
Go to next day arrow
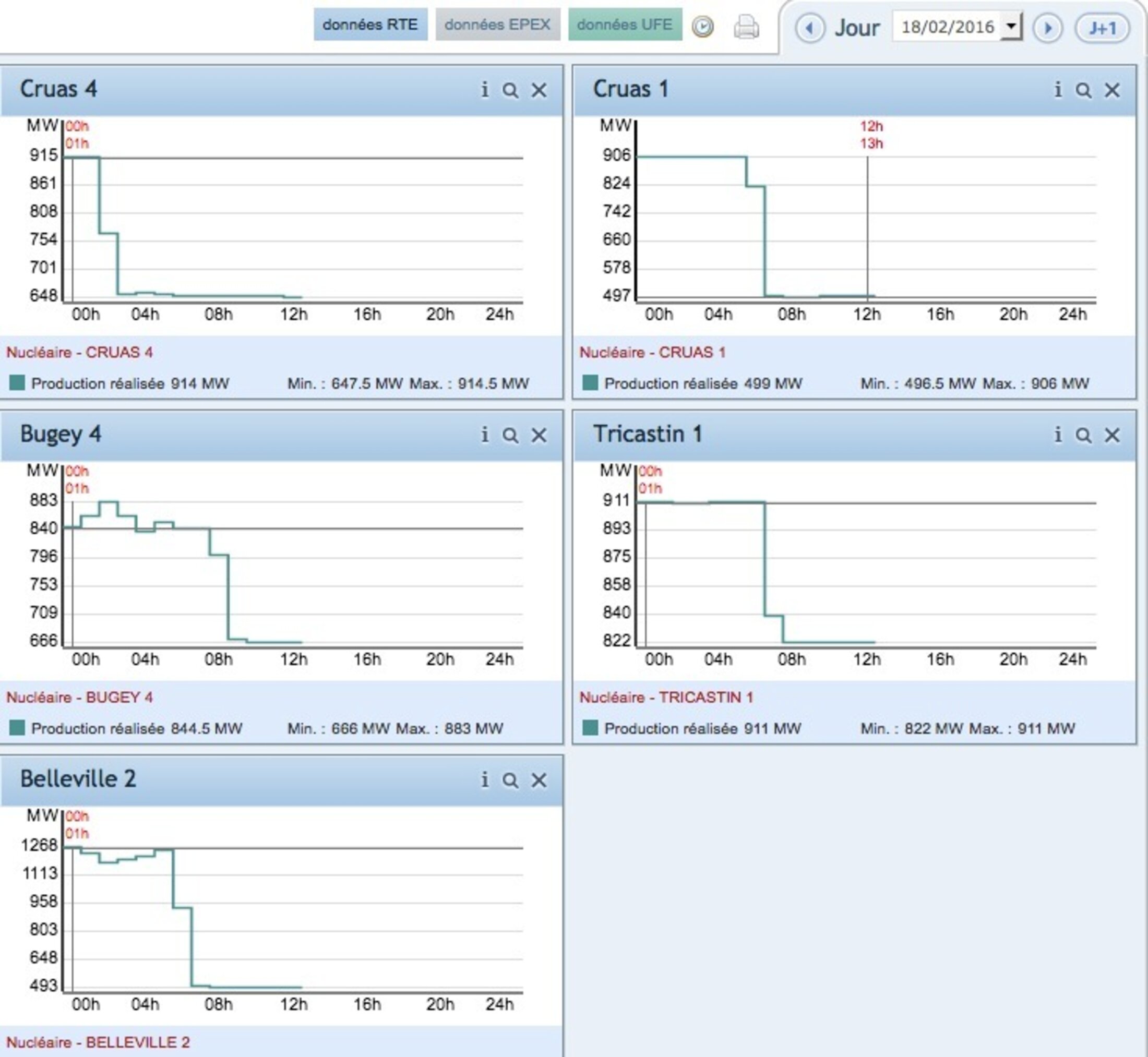(1047, 28)
